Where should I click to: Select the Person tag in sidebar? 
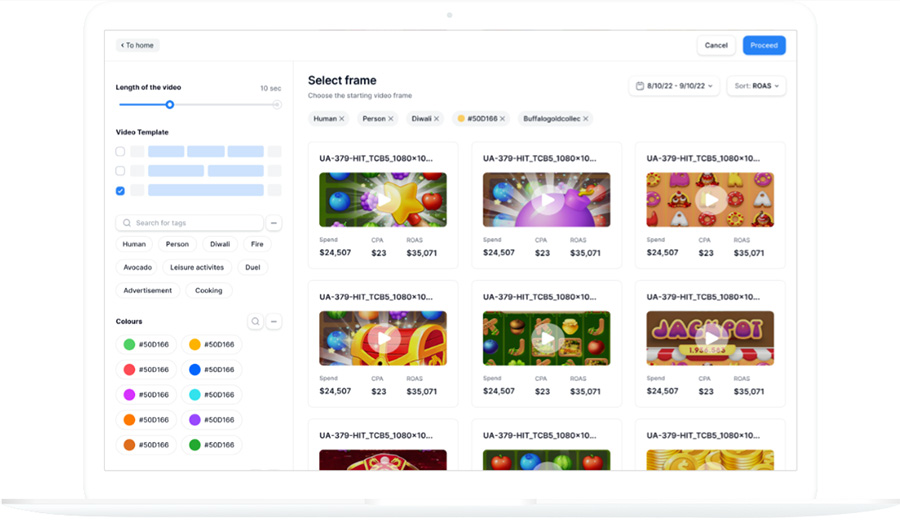coord(177,244)
